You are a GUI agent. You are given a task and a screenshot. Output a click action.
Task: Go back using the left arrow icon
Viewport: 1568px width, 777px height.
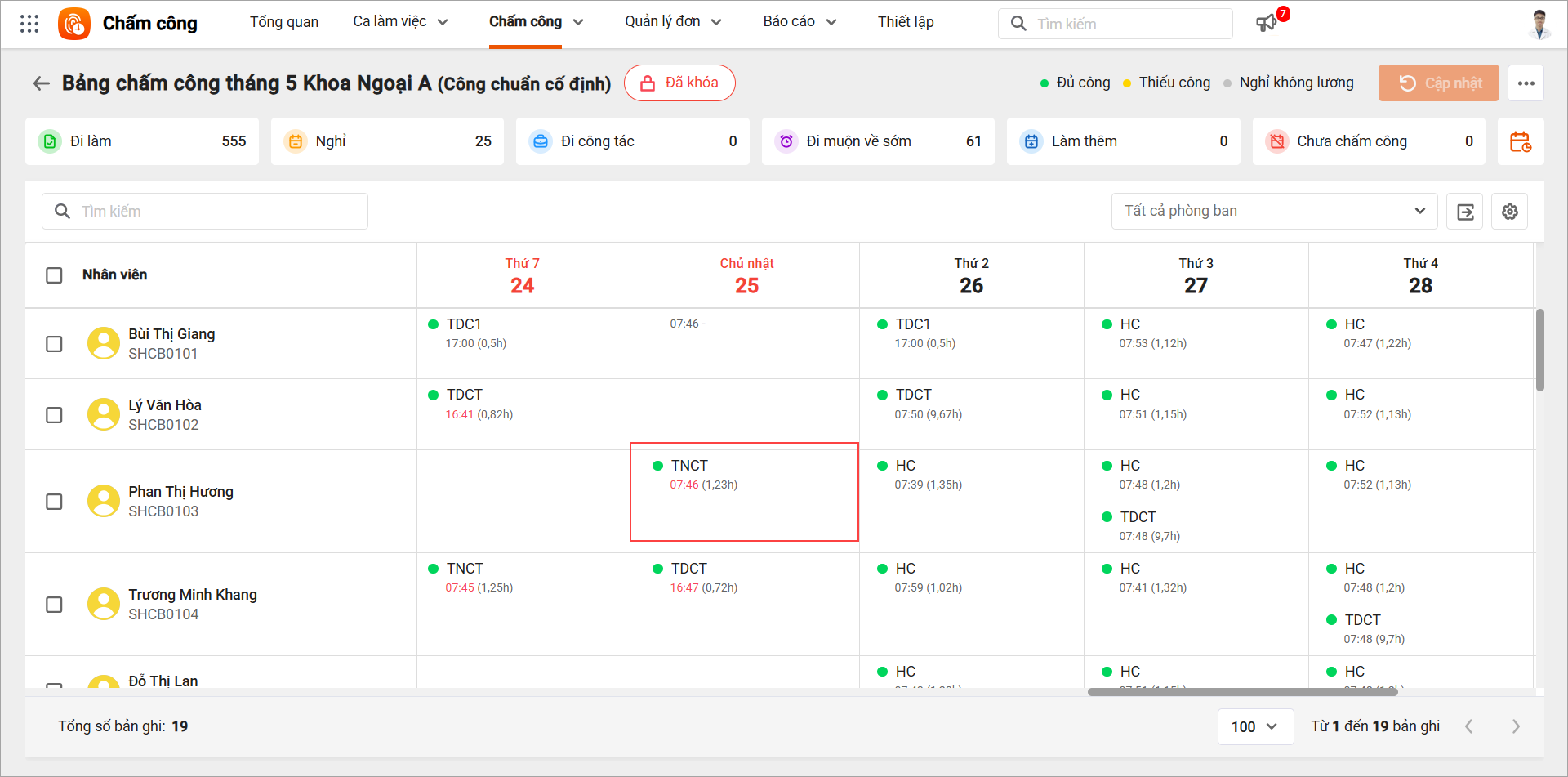[41, 83]
